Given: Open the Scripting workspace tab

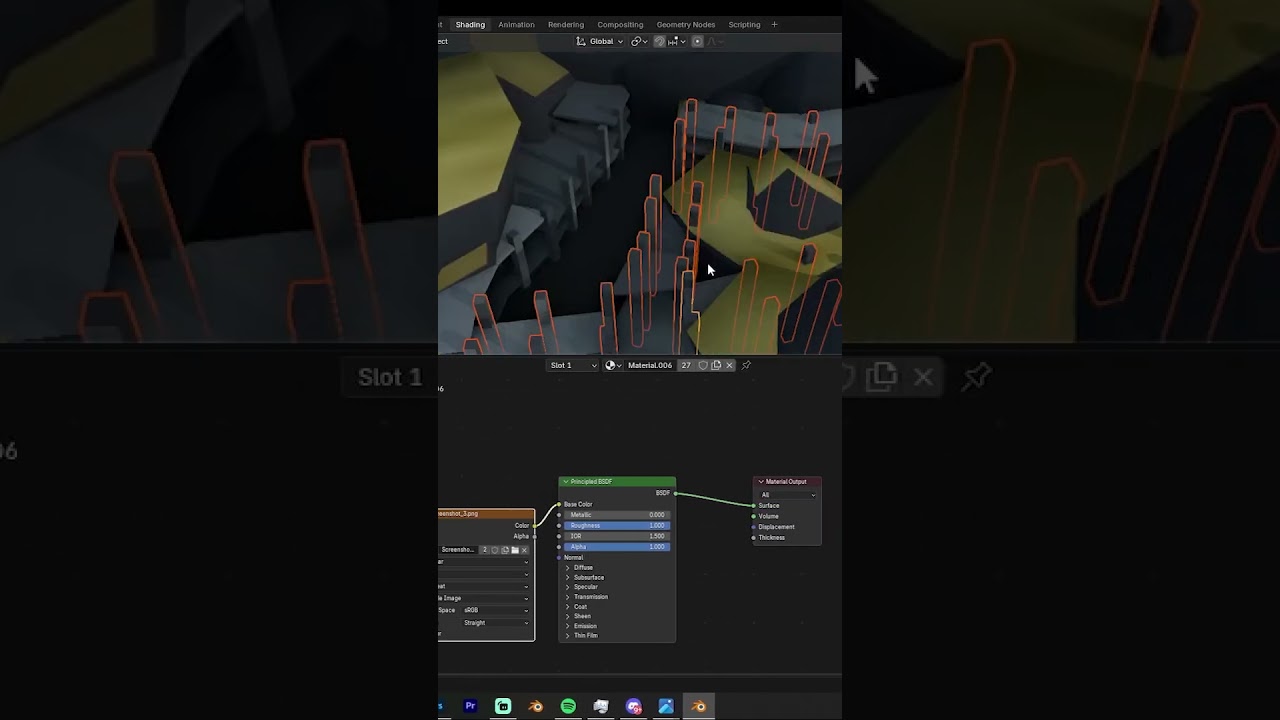Looking at the screenshot, I should tap(744, 24).
